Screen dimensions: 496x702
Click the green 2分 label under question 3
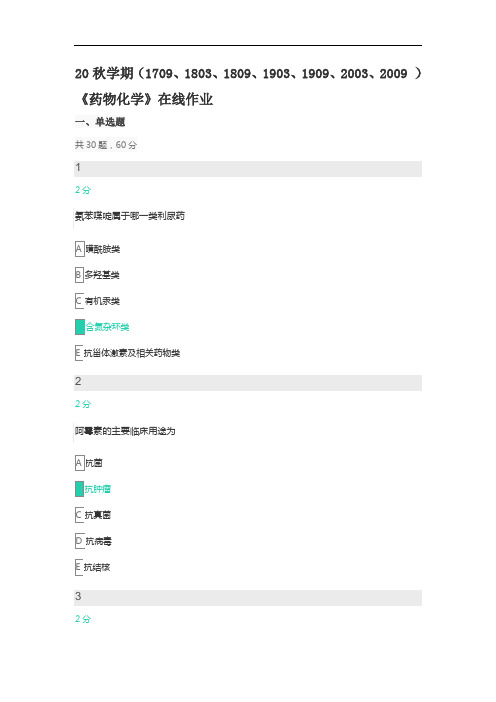pyautogui.click(x=83, y=619)
